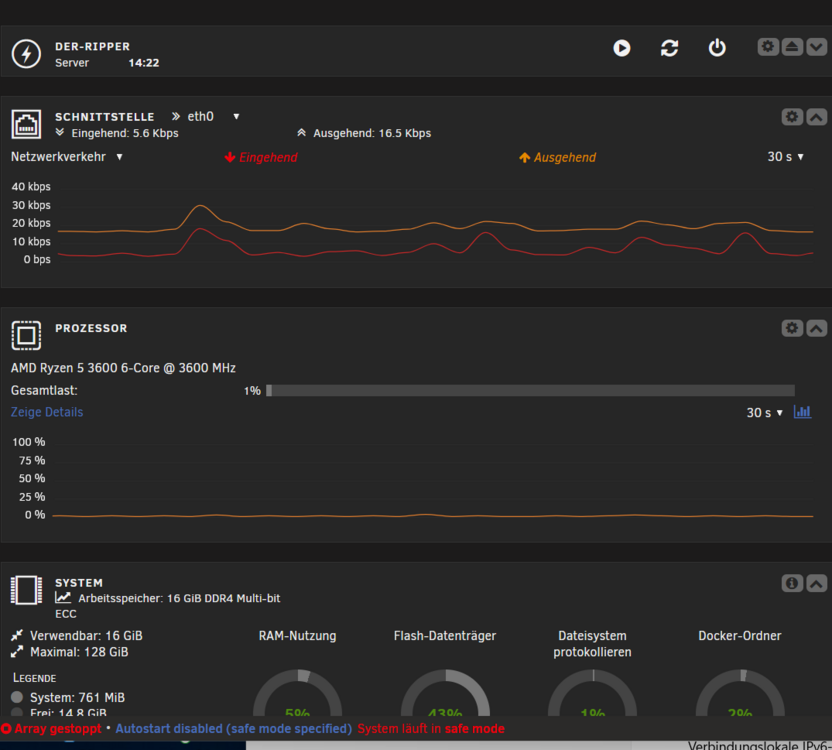This screenshot has width=832, height=750.
Task: Click the 'Verwendbar: 16 GiB' entry
Action: [86, 635]
